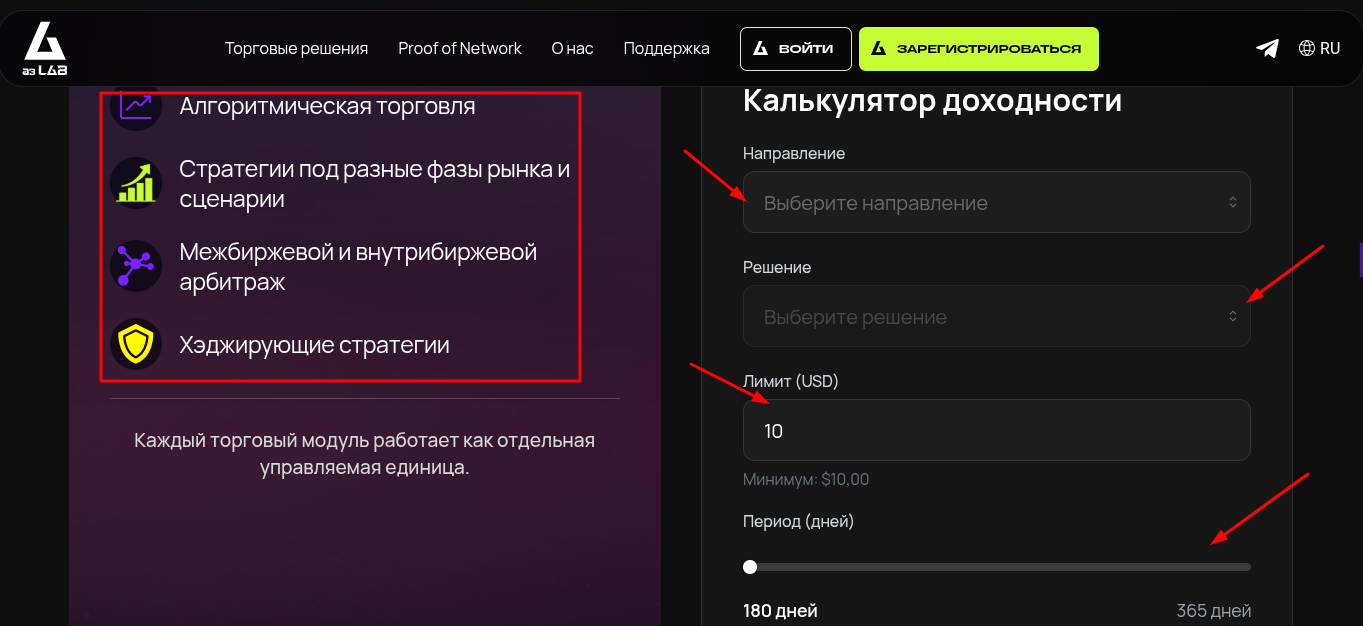Click the Период (дней) label
The height and width of the screenshot is (626, 1363).
[798, 521]
